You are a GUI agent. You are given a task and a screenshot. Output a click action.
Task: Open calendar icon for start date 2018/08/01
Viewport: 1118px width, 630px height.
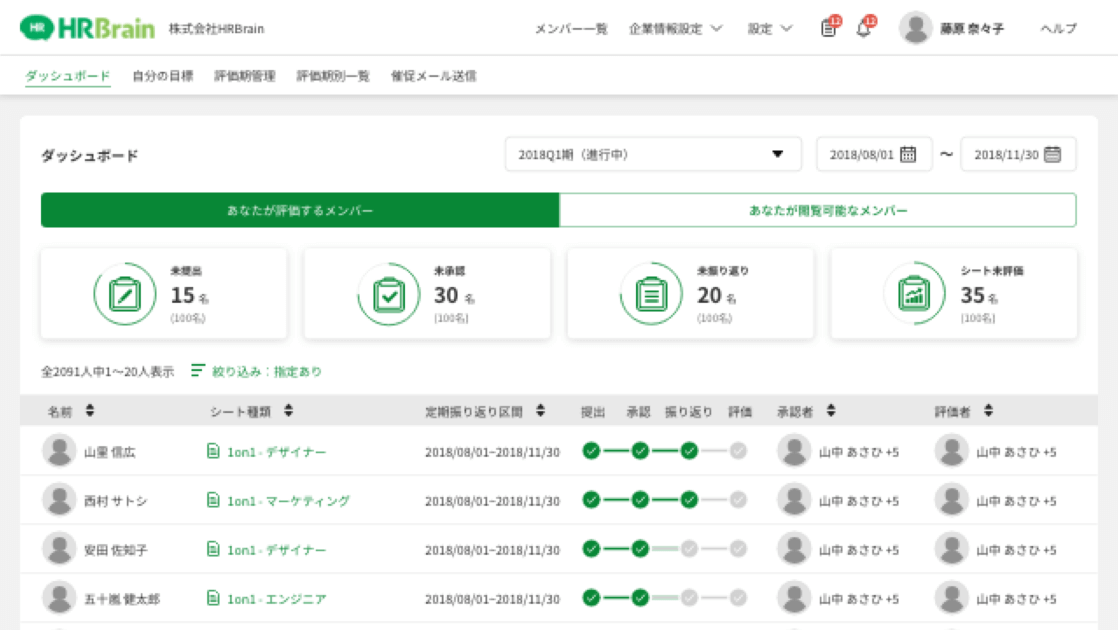click(908, 155)
